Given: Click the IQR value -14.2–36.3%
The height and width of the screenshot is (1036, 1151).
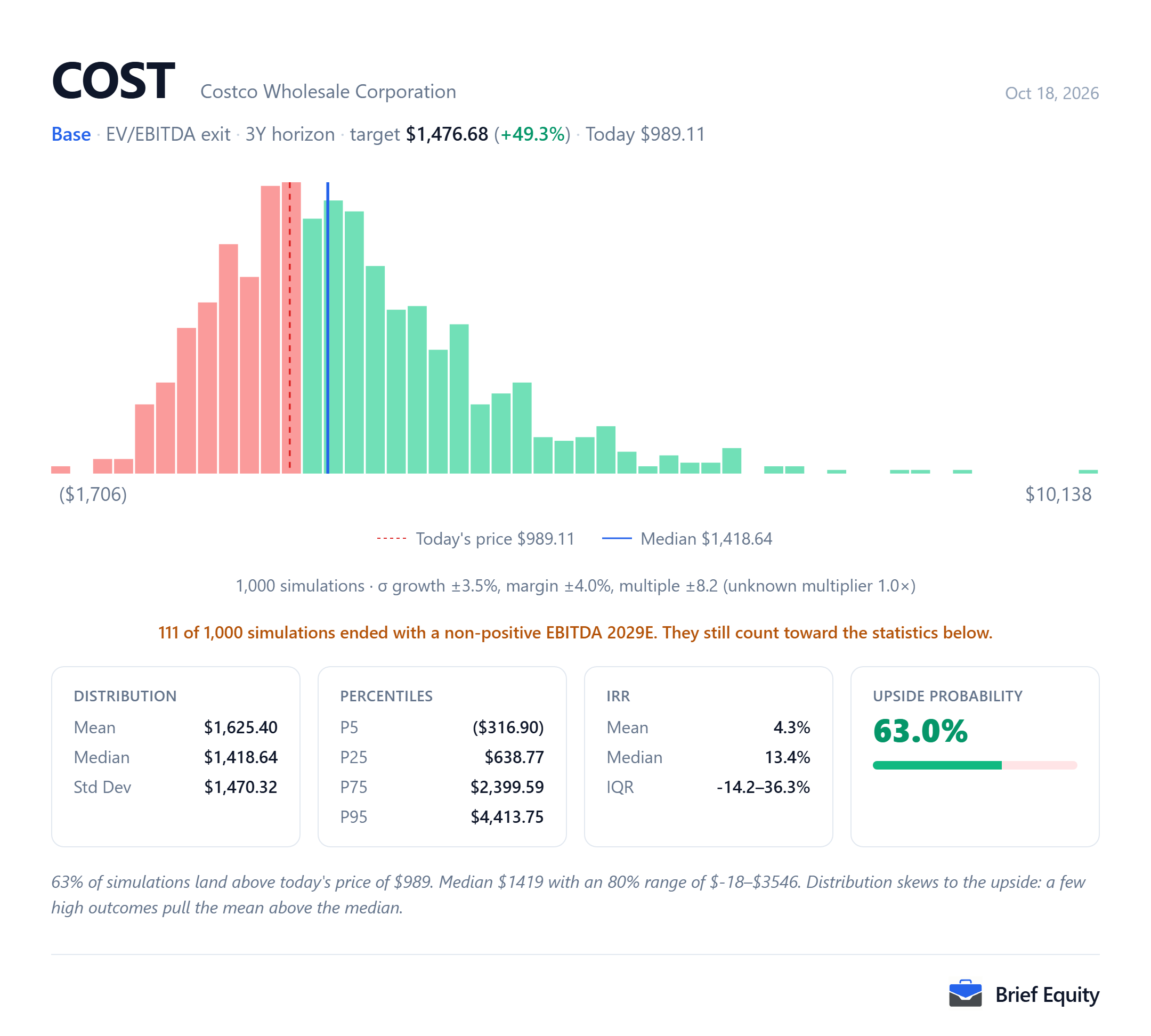Looking at the screenshot, I should (x=763, y=787).
